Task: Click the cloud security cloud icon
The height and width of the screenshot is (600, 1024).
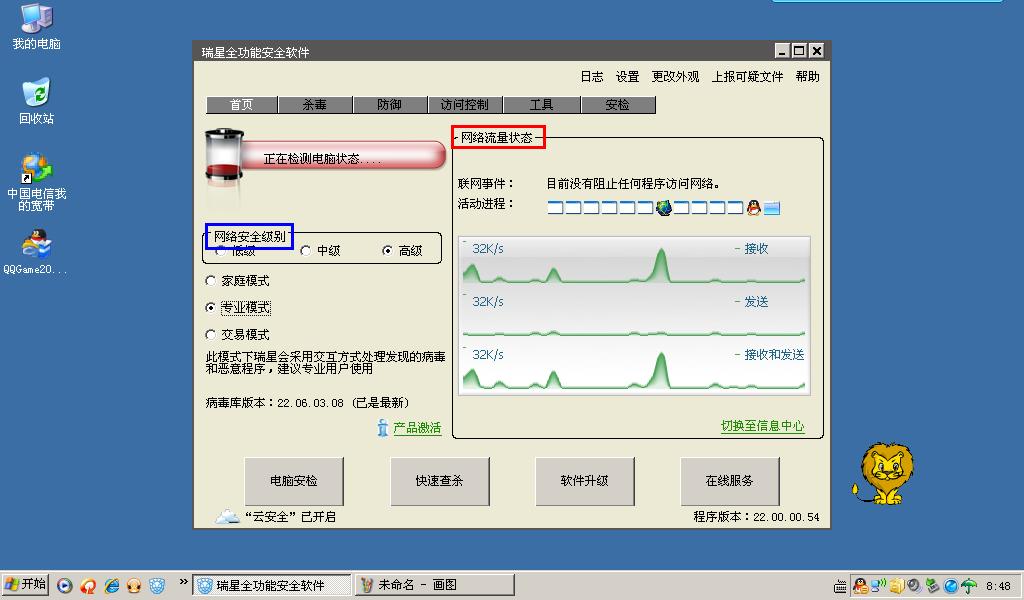Action: pyautogui.click(x=227, y=517)
